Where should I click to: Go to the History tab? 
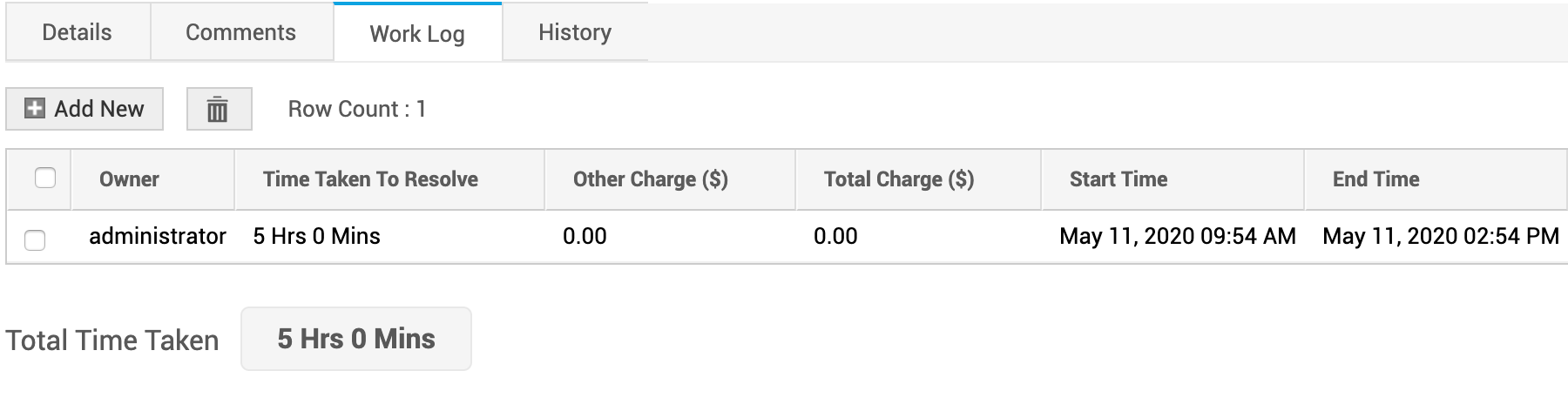tap(574, 32)
